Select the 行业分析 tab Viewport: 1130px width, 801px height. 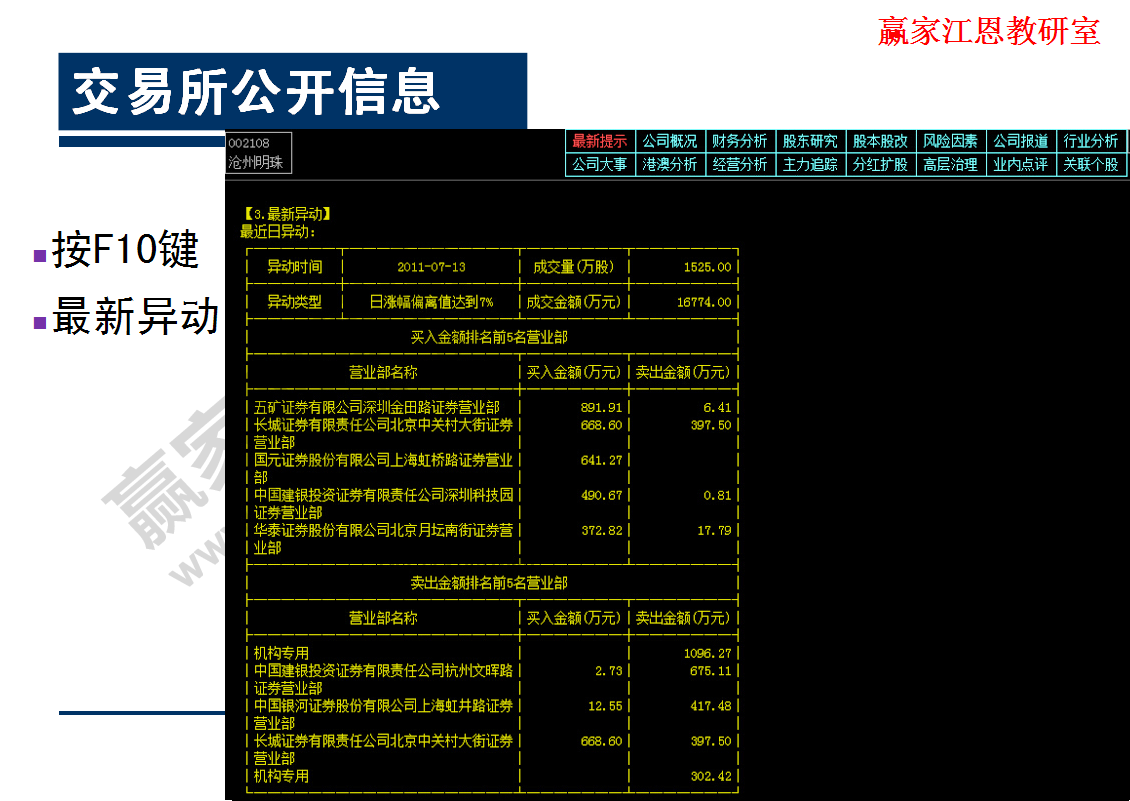1090,141
